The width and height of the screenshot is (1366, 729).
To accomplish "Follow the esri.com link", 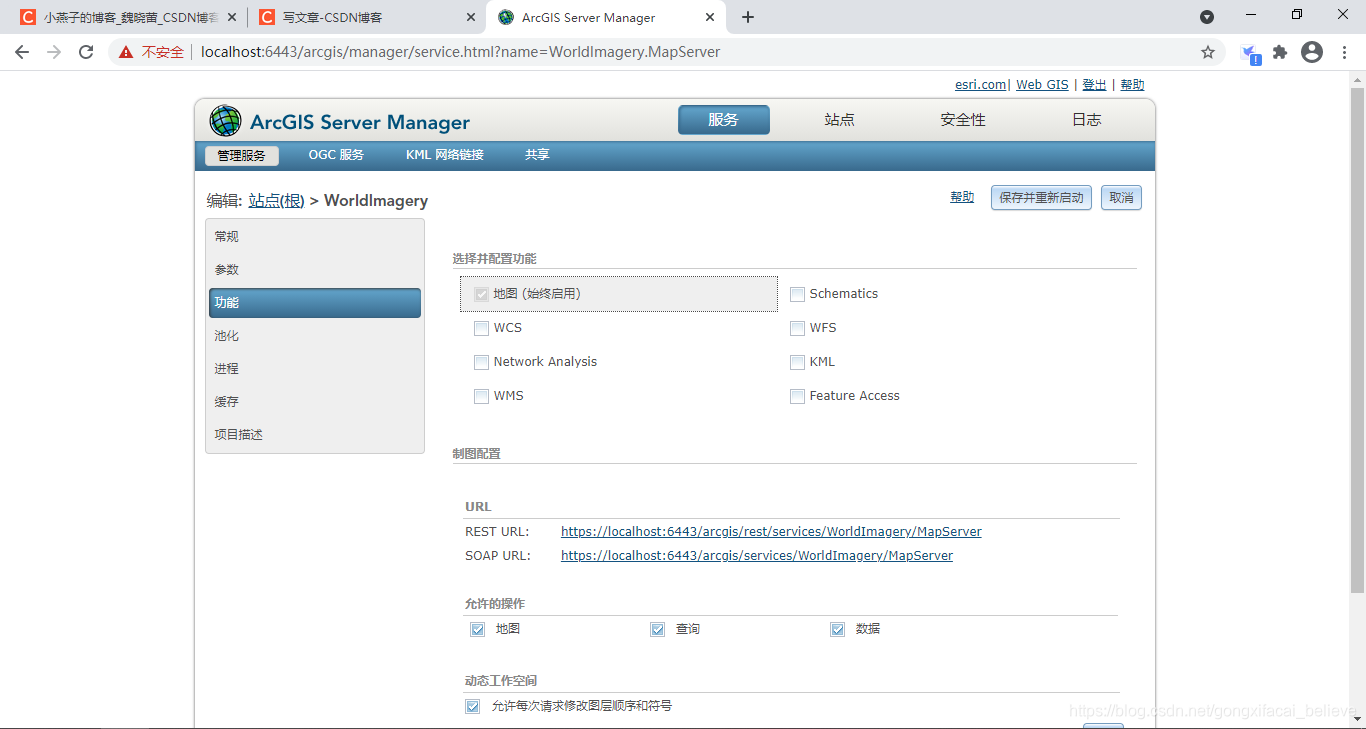I will [980, 85].
